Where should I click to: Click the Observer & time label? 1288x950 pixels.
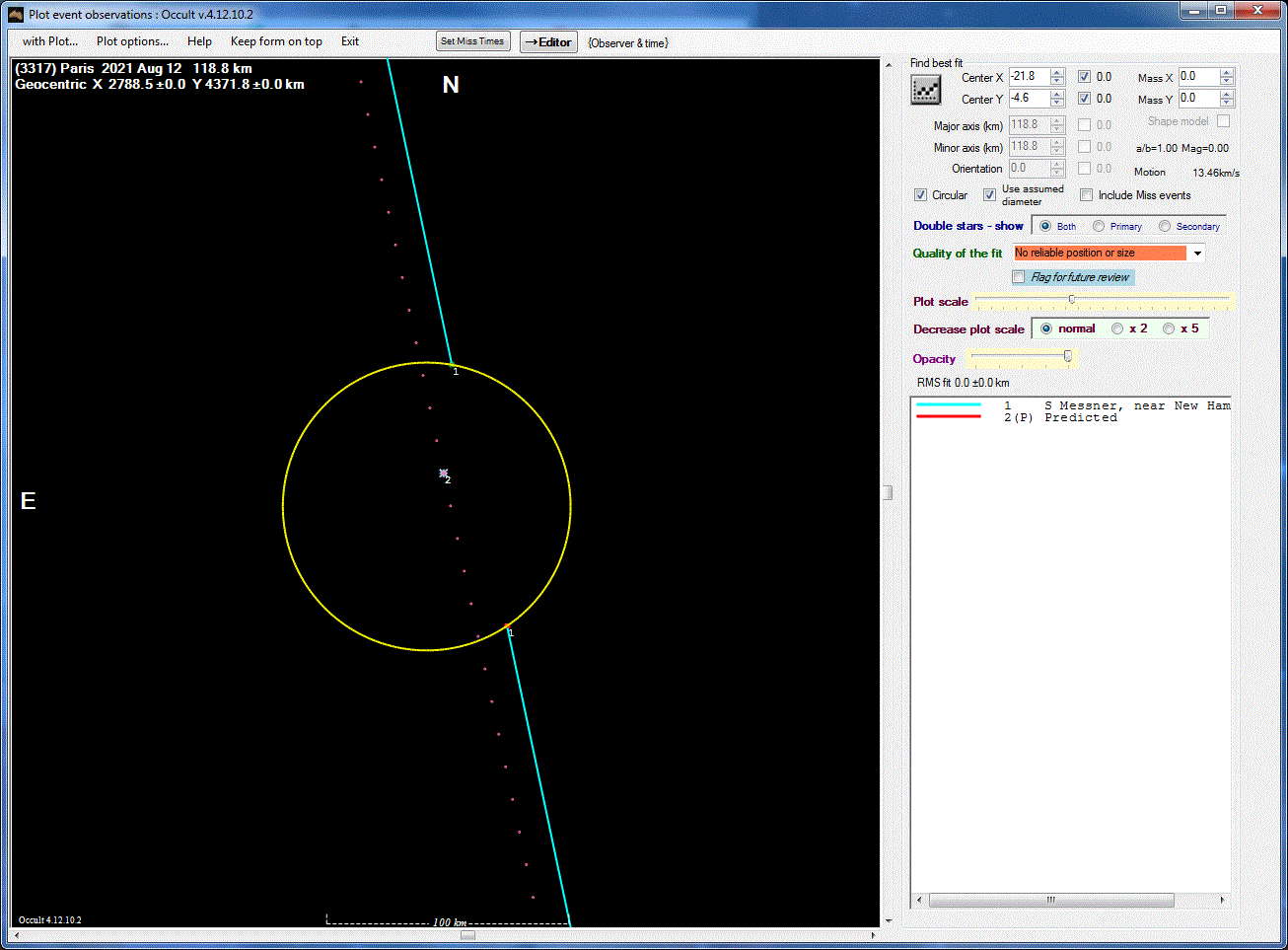[x=628, y=43]
